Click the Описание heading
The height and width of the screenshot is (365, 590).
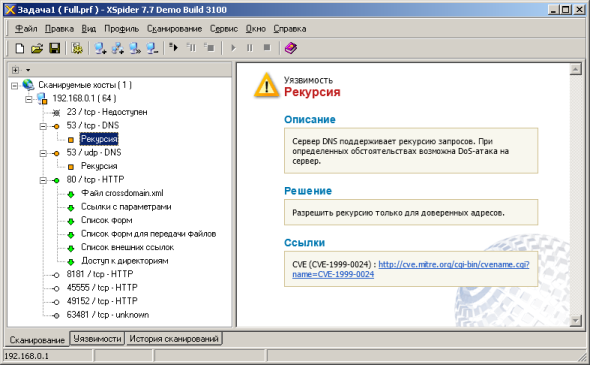pos(310,120)
